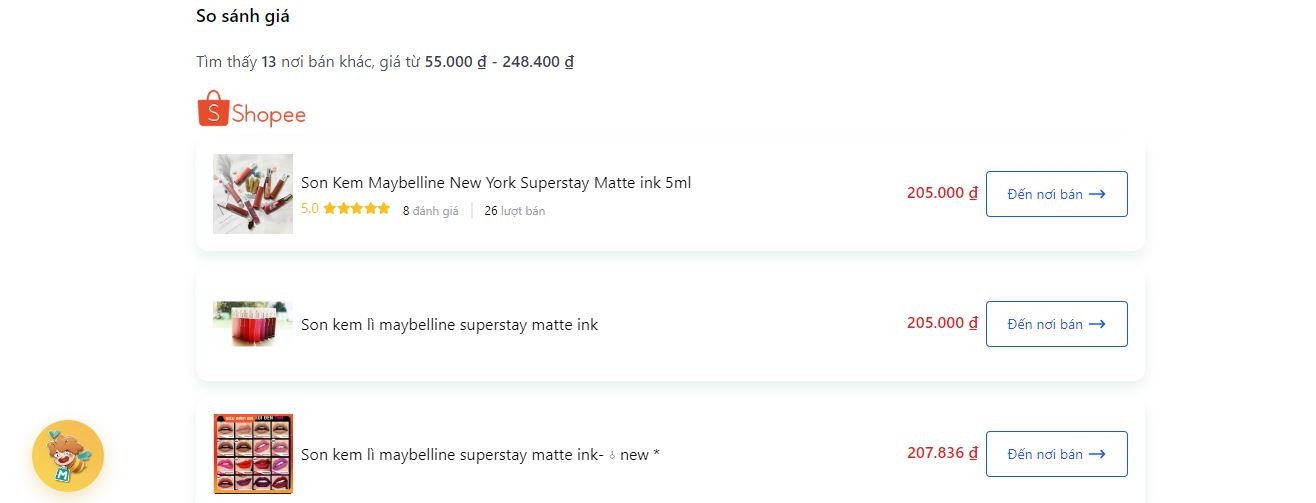The width and height of the screenshot is (1316, 503).
Task: Open Son kem lì maybelline superstay matte ink title
Action: 449,324
